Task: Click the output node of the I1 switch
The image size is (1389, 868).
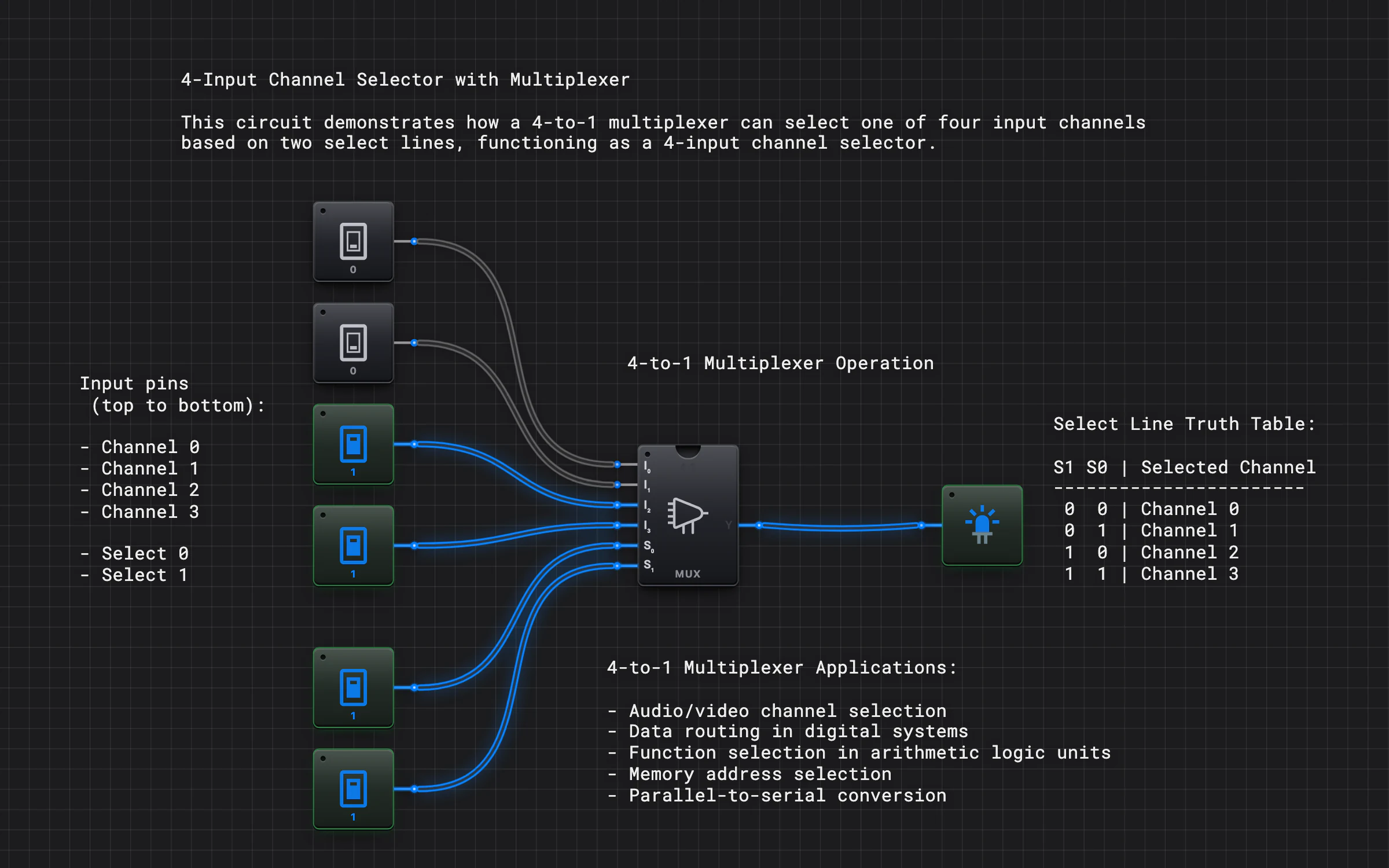Action: coord(414,343)
